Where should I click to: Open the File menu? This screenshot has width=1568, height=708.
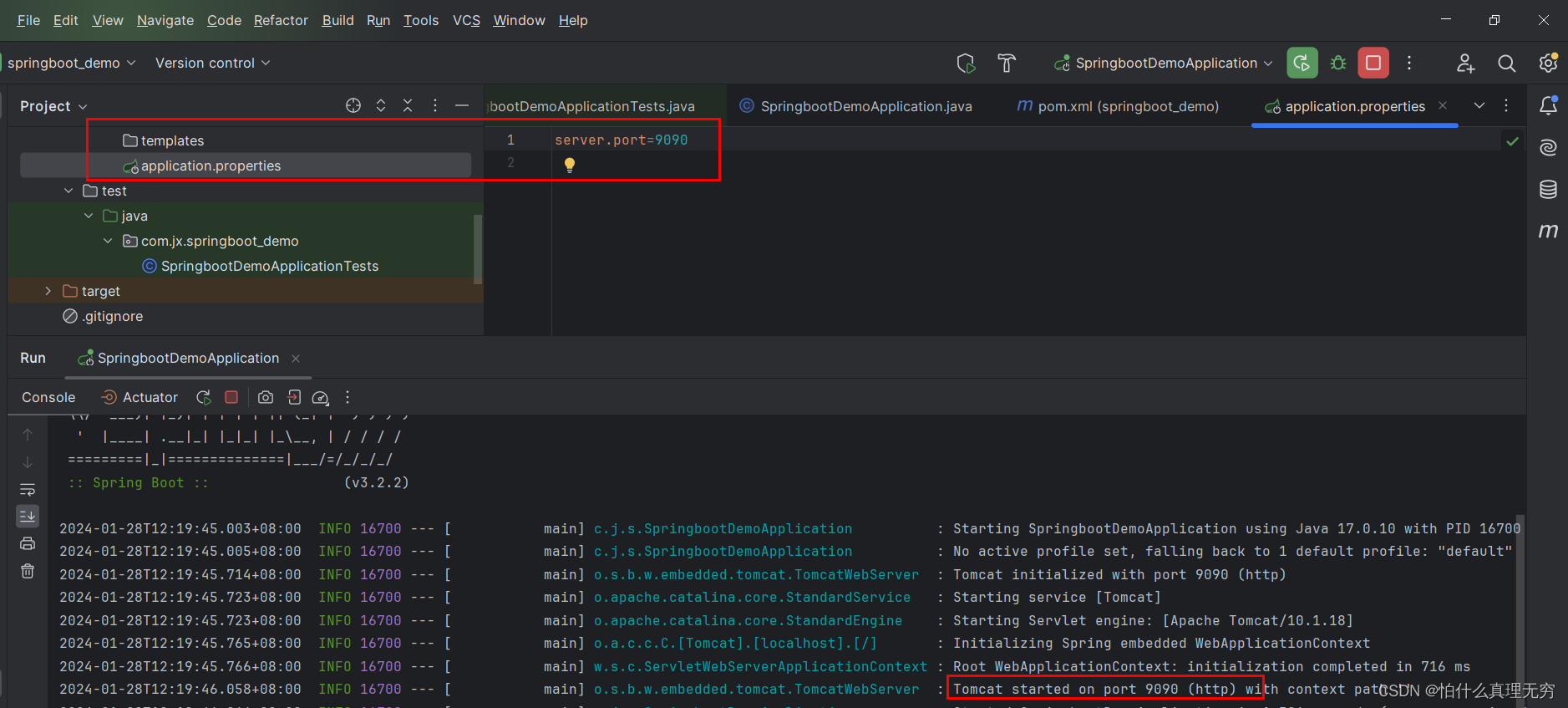[28, 20]
